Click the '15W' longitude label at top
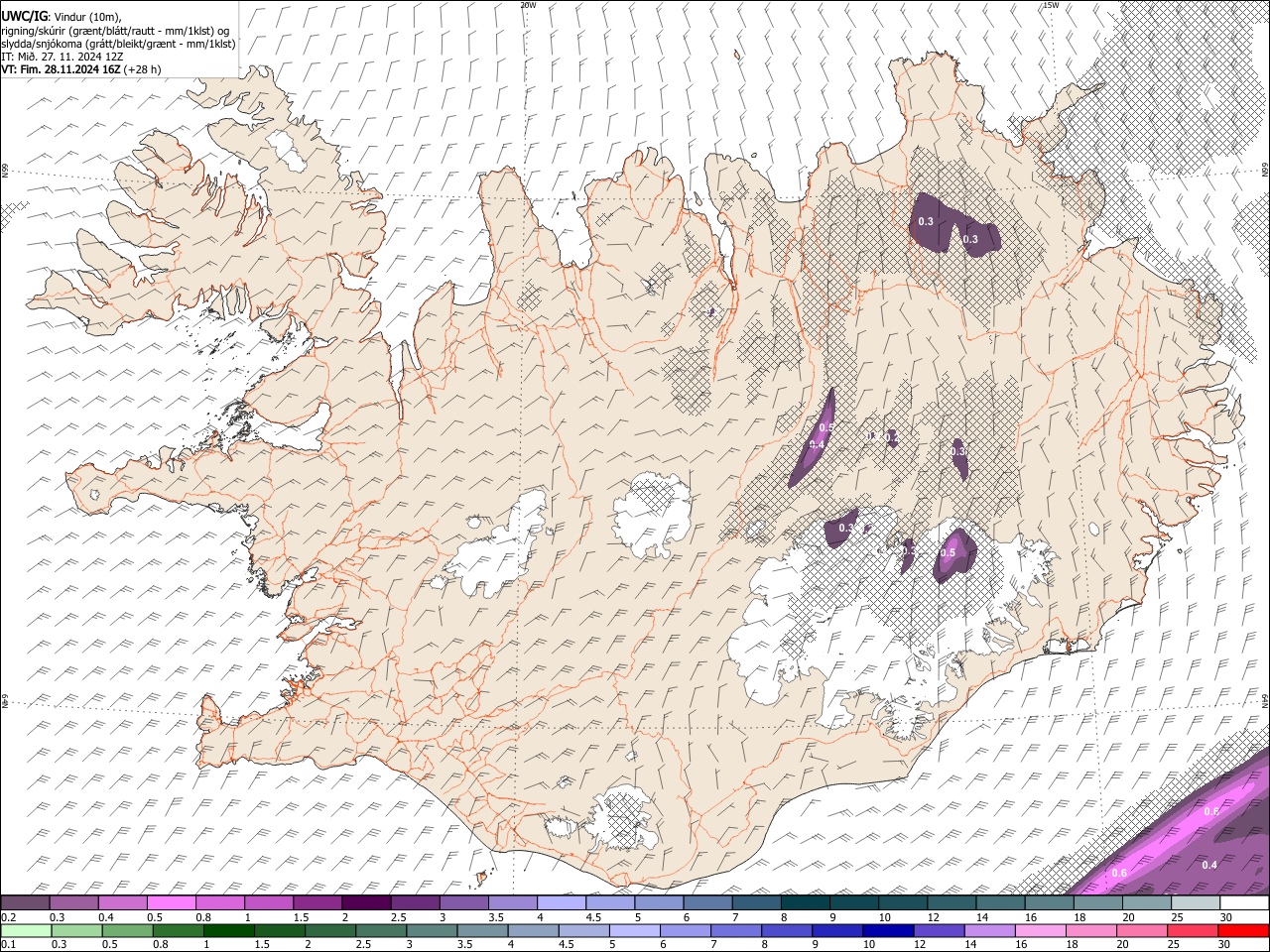The width and height of the screenshot is (1270, 952). coord(1051,5)
